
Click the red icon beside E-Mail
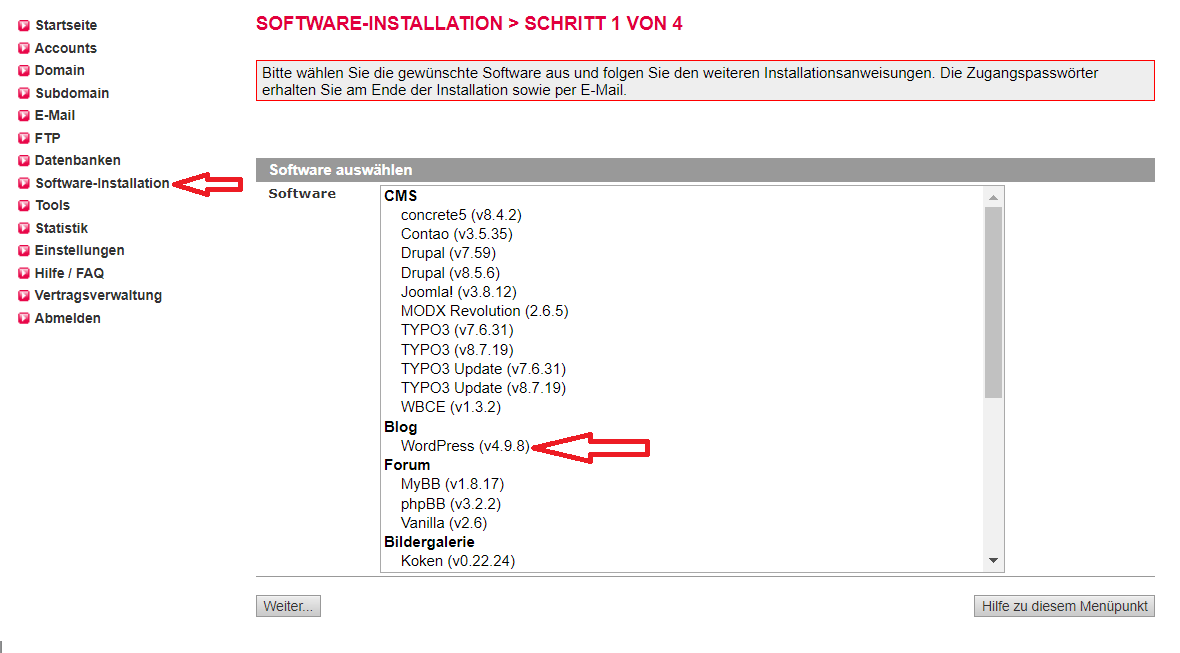(24, 116)
